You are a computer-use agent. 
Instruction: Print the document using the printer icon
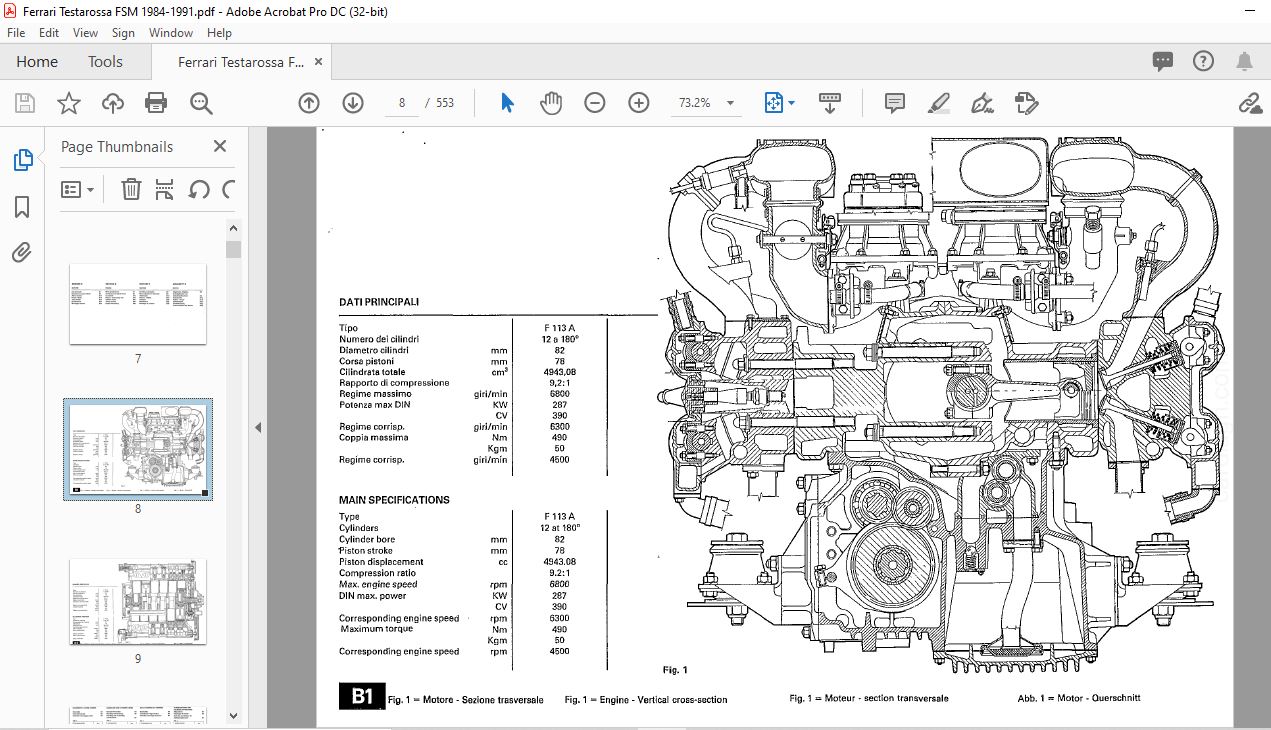(156, 103)
